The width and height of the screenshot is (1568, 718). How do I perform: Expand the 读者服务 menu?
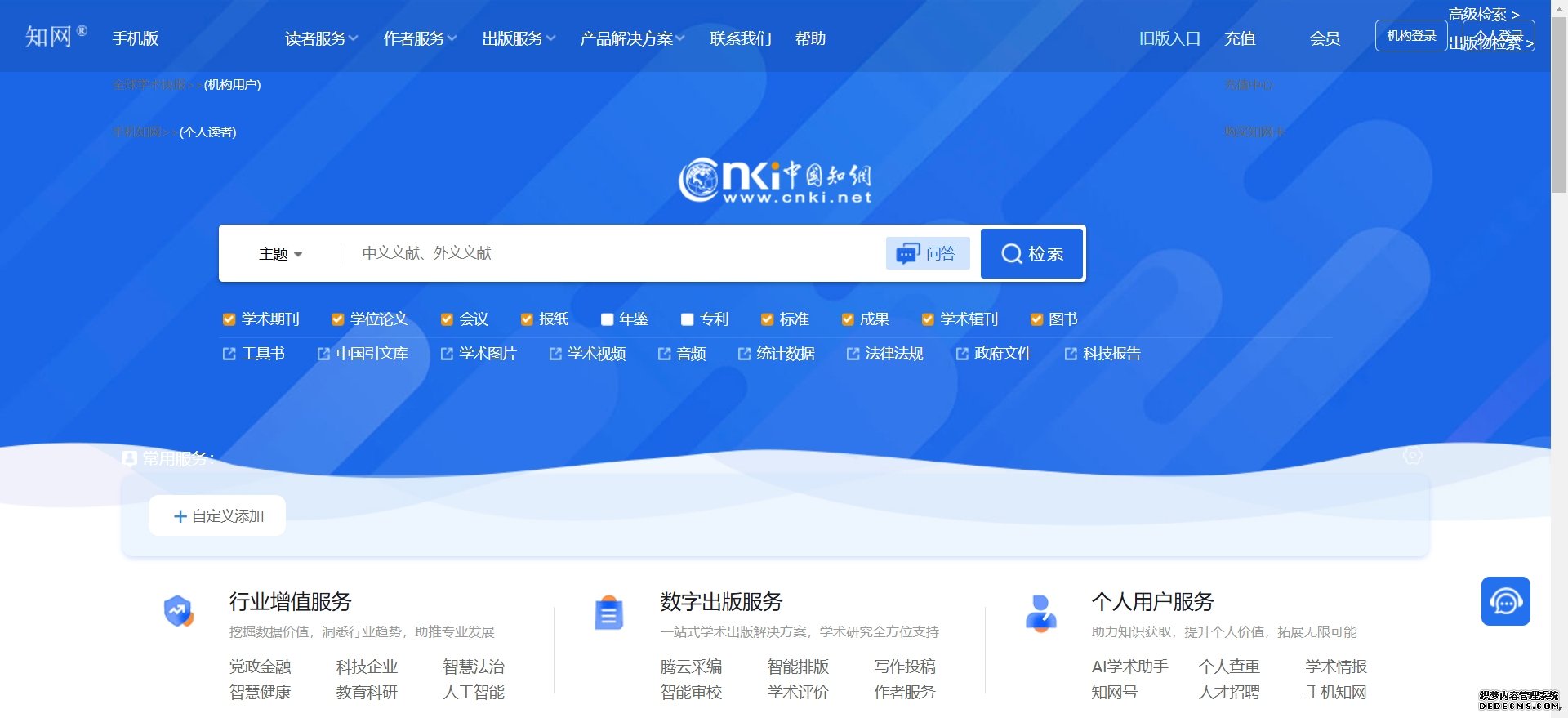click(321, 38)
